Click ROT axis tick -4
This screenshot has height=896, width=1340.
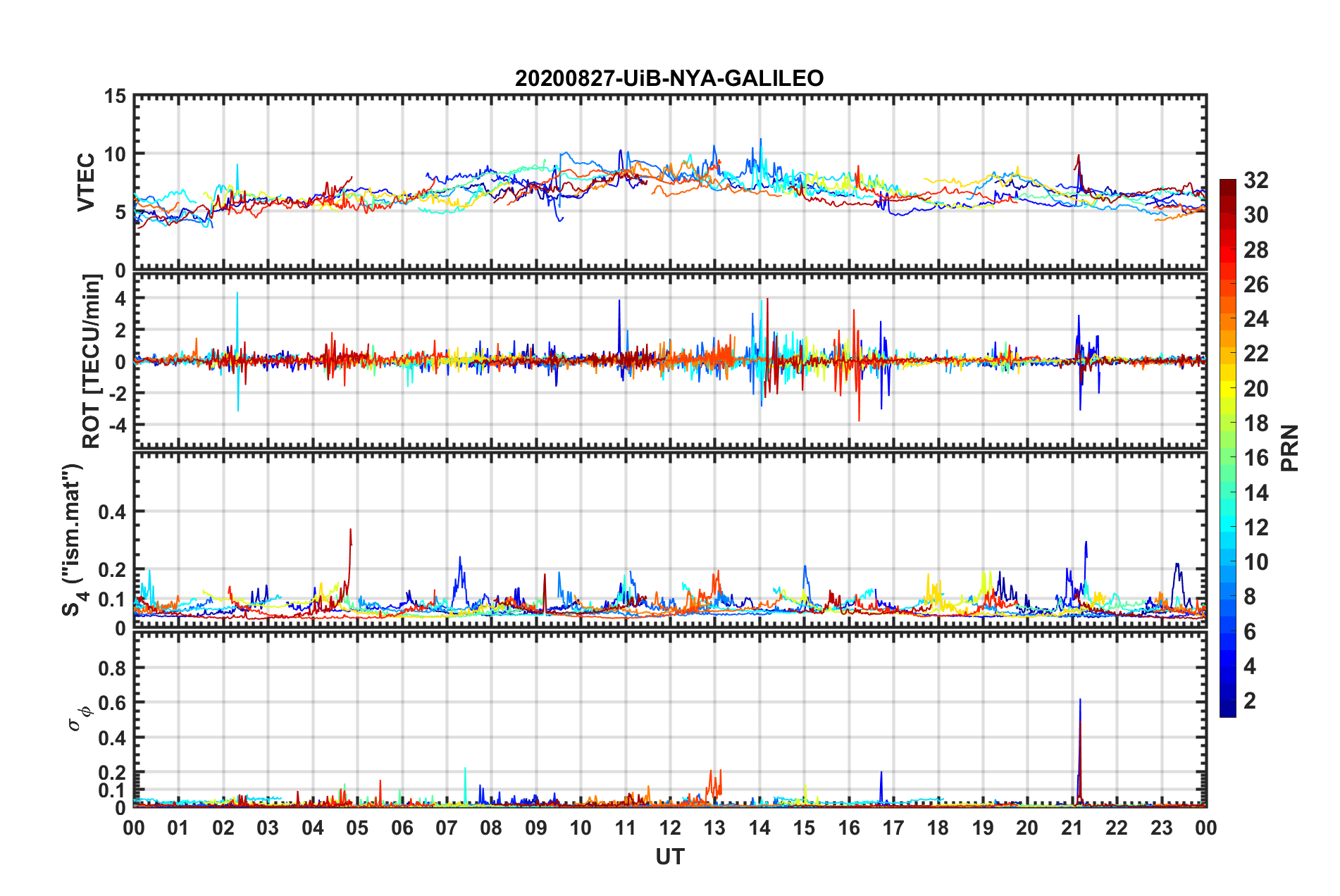(117, 425)
